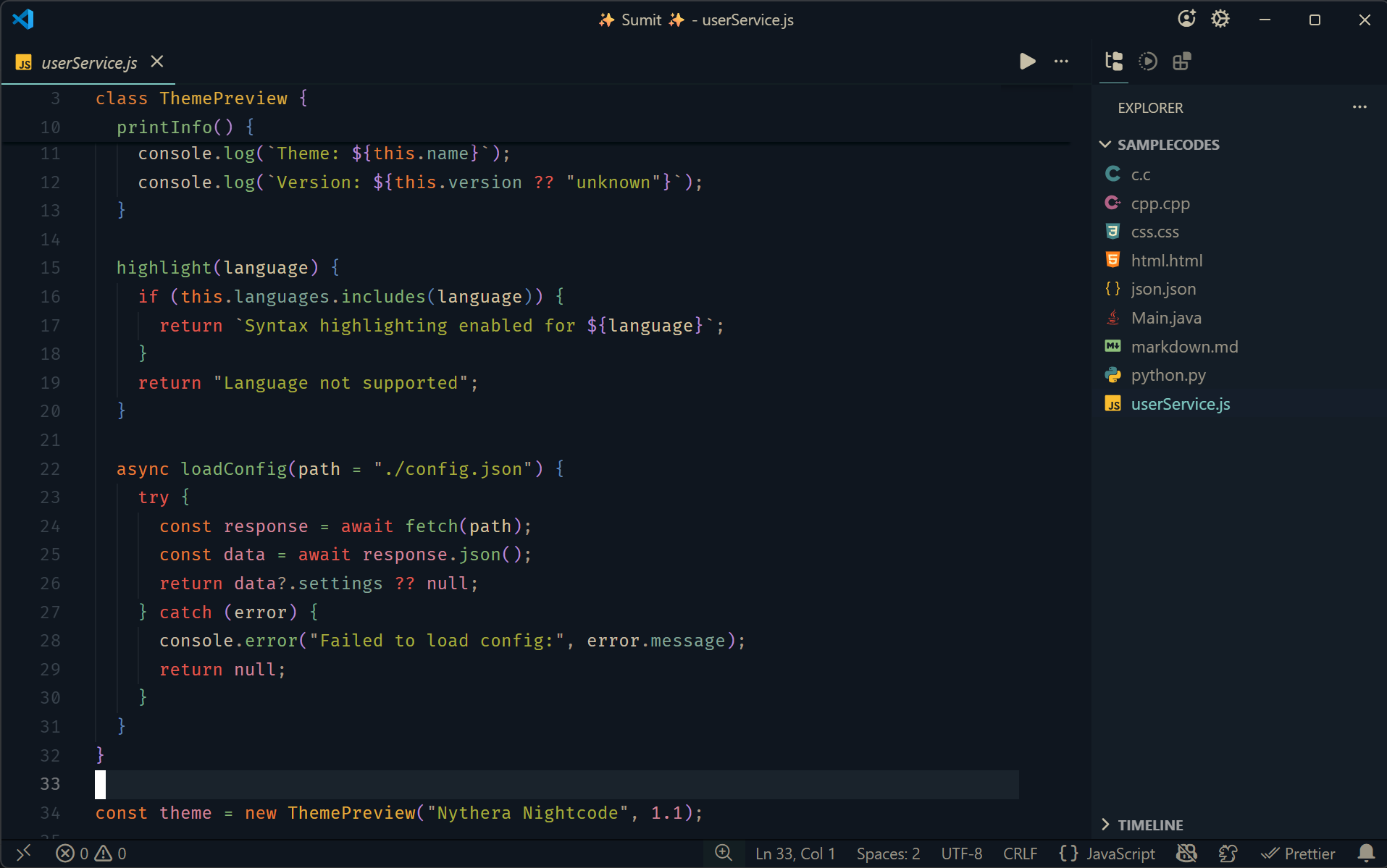Open the Extensions view

pos(1181,62)
